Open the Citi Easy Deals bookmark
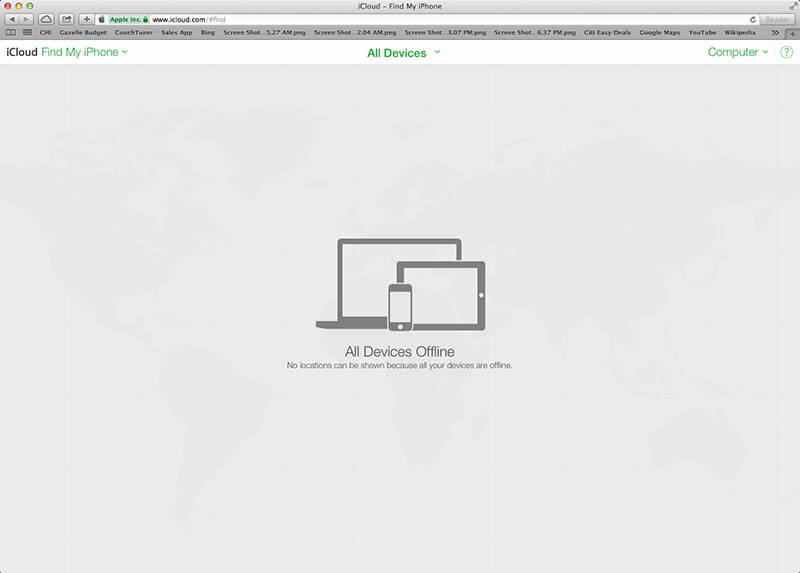Viewport: 800px width, 573px height. point(607,33)
